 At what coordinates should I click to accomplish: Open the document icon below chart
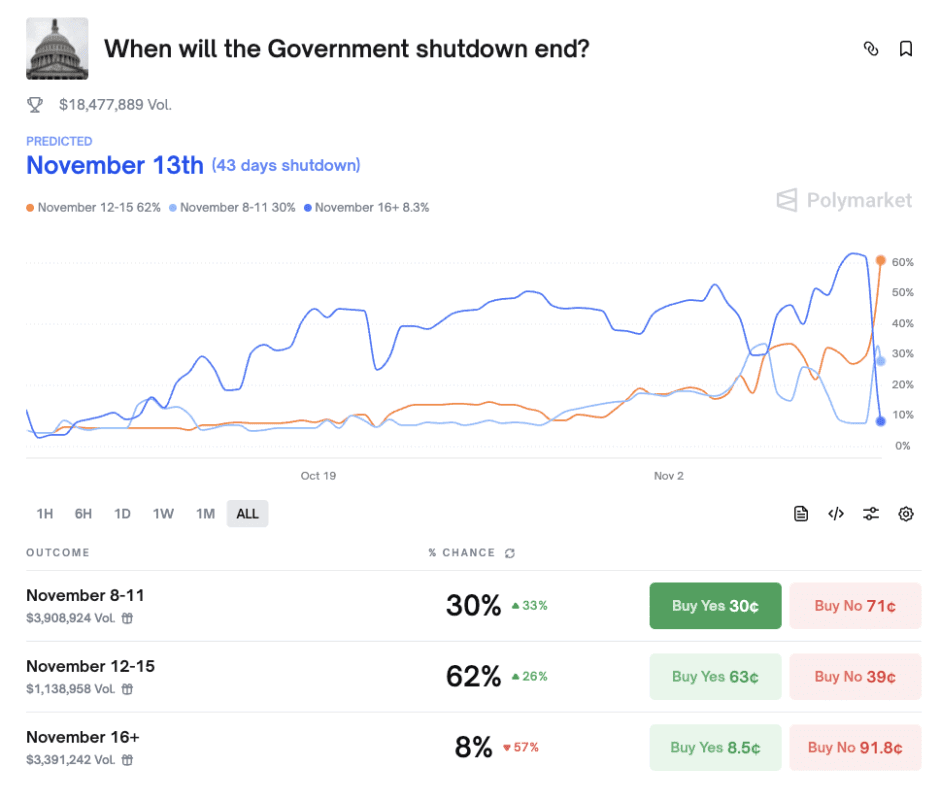pos(801,514)
